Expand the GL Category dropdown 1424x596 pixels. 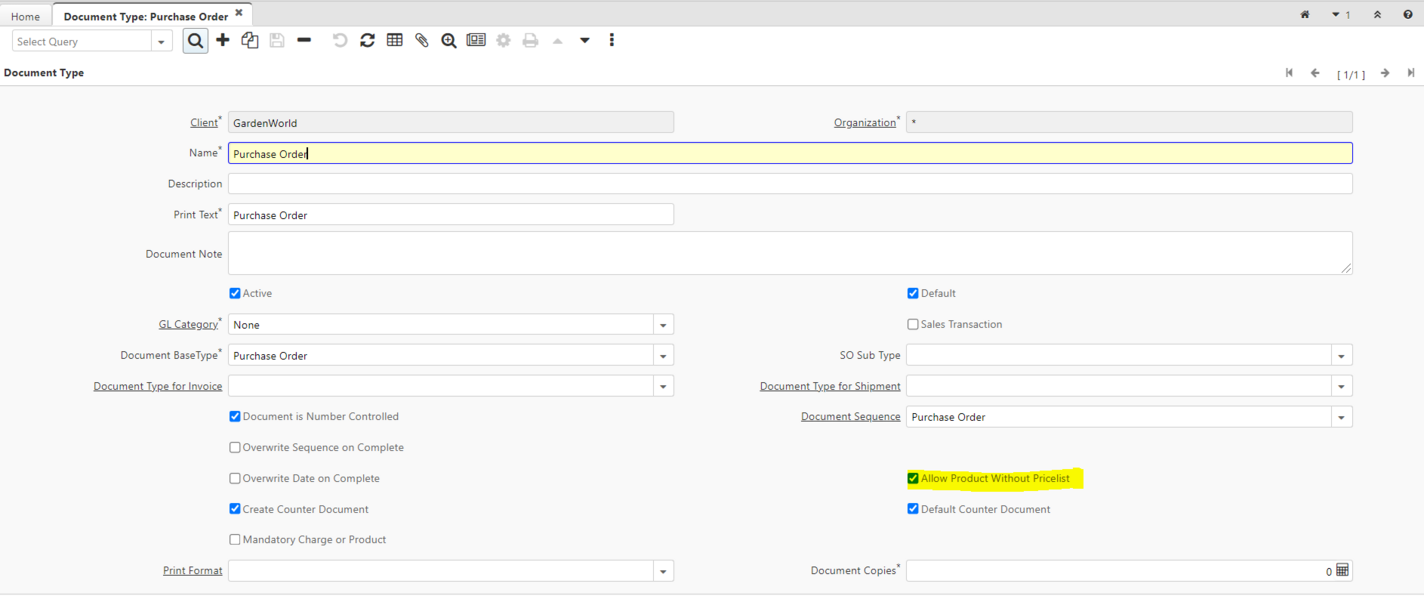663,325
